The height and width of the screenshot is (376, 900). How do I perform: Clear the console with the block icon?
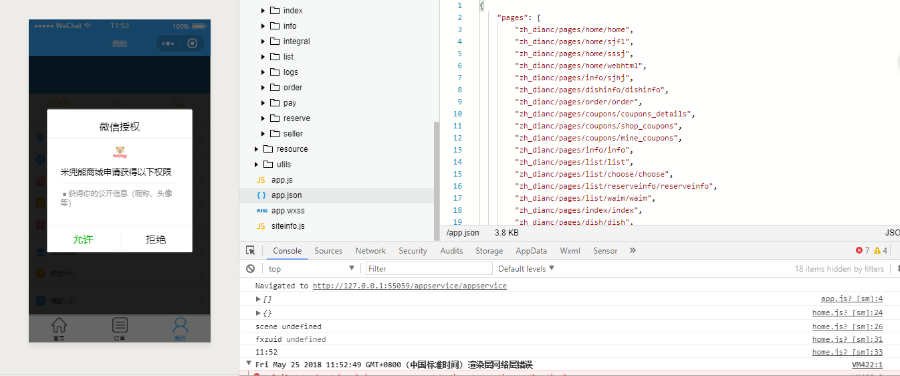pos(250,269)
